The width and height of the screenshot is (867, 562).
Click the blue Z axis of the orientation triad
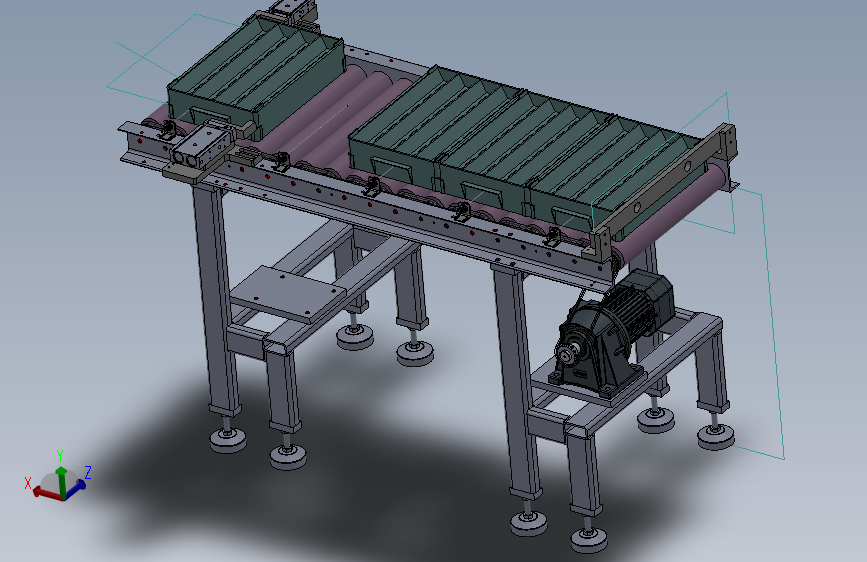pos(75,488)
